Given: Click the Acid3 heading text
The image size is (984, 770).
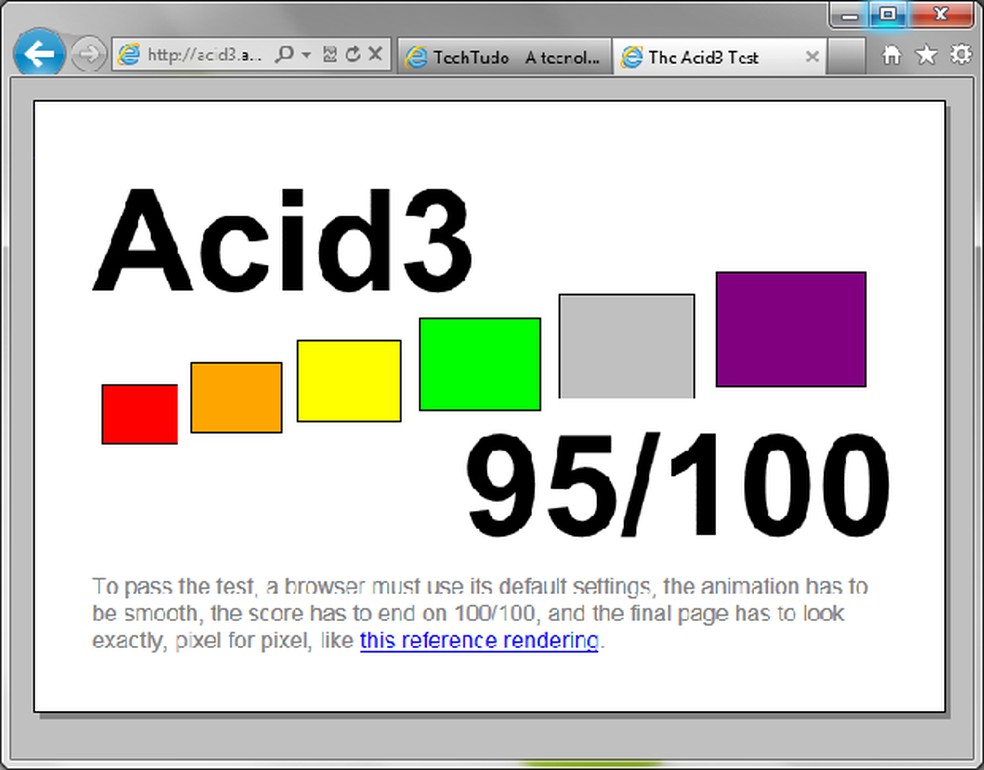Looking at the screenshot, I should pyautogui.click(x=282, y=242).
